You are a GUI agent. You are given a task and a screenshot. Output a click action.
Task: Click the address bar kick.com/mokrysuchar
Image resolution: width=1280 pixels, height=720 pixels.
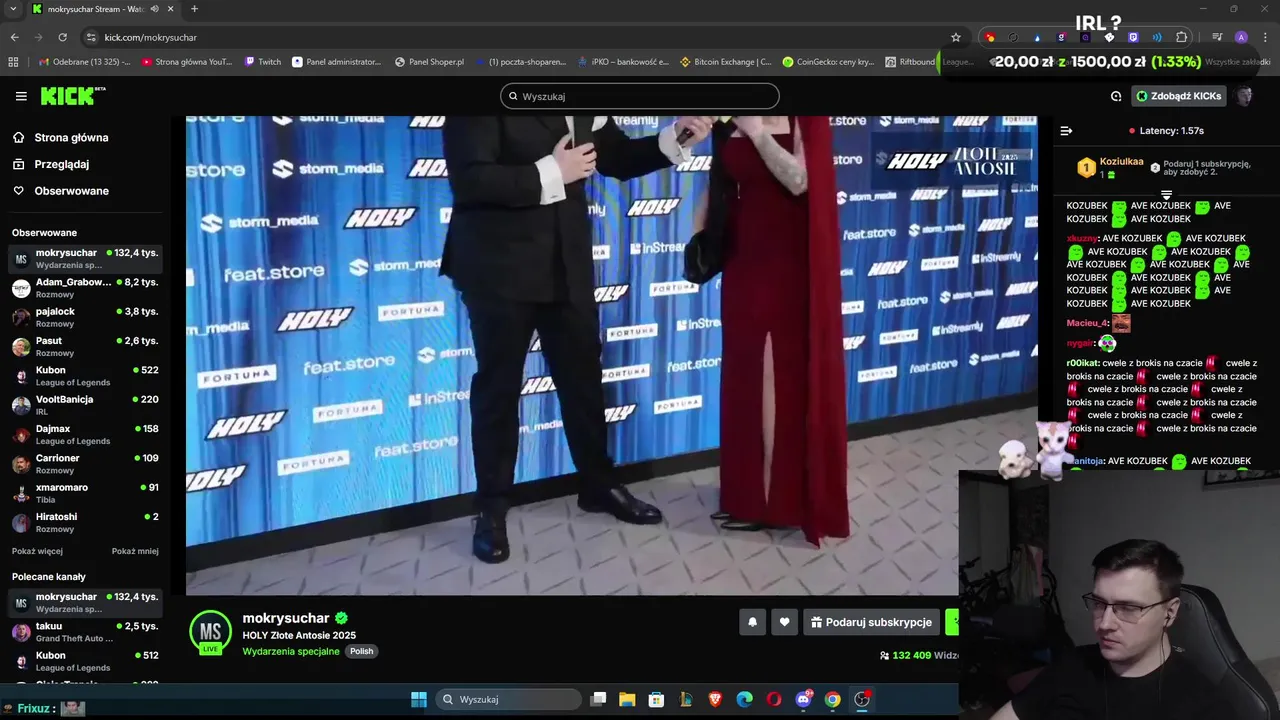(150, 37)
